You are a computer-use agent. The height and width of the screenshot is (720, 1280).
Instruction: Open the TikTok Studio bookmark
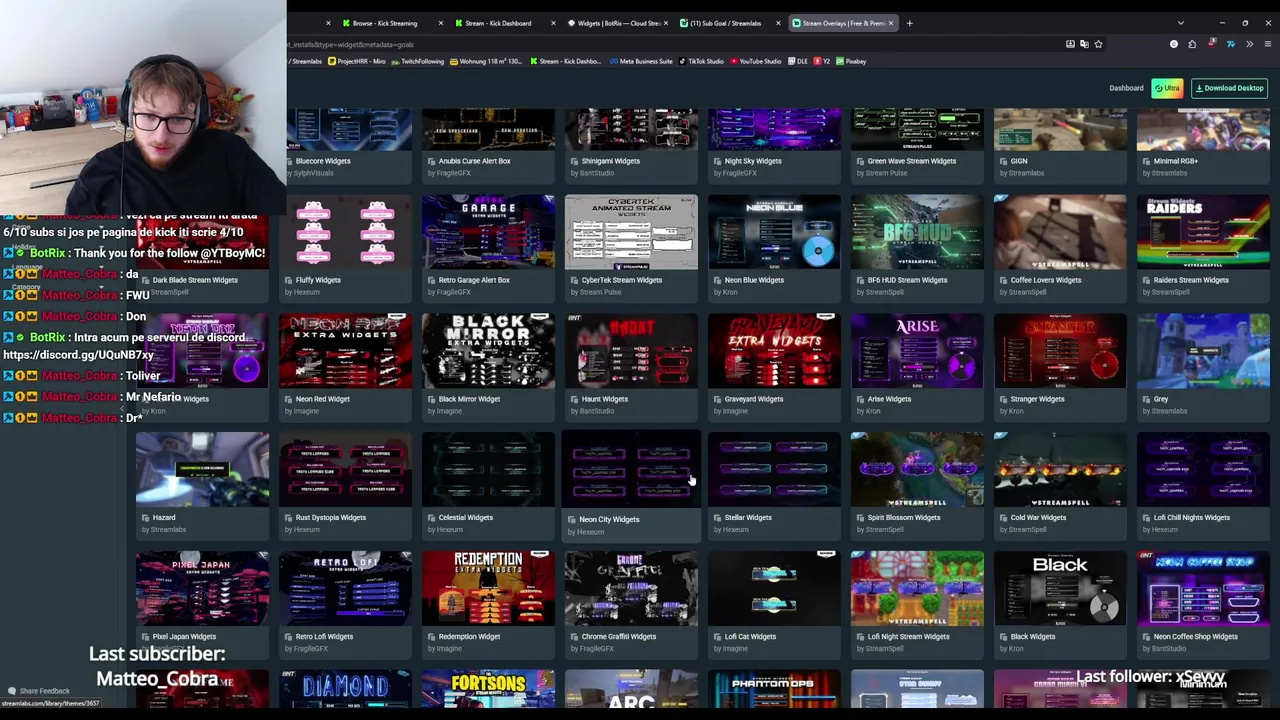pyautogui.click(x=702, y=61)
